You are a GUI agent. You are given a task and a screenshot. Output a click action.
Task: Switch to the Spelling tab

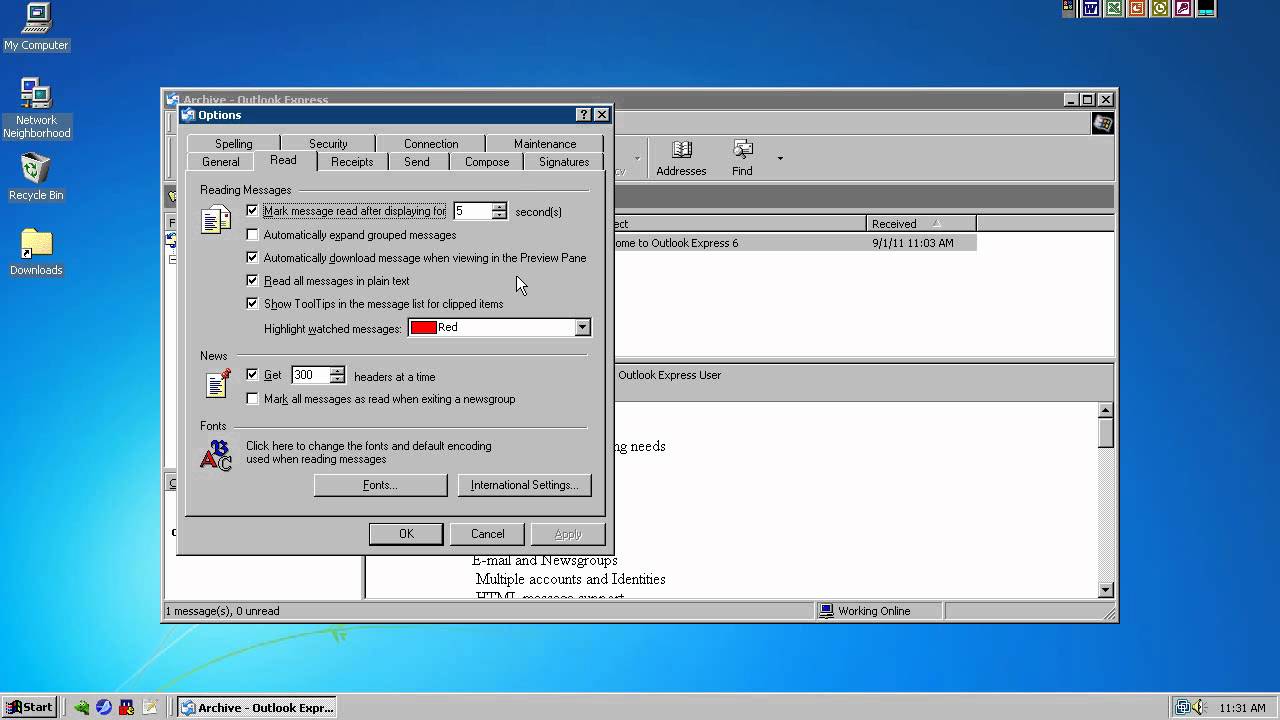tap(234, 144)
